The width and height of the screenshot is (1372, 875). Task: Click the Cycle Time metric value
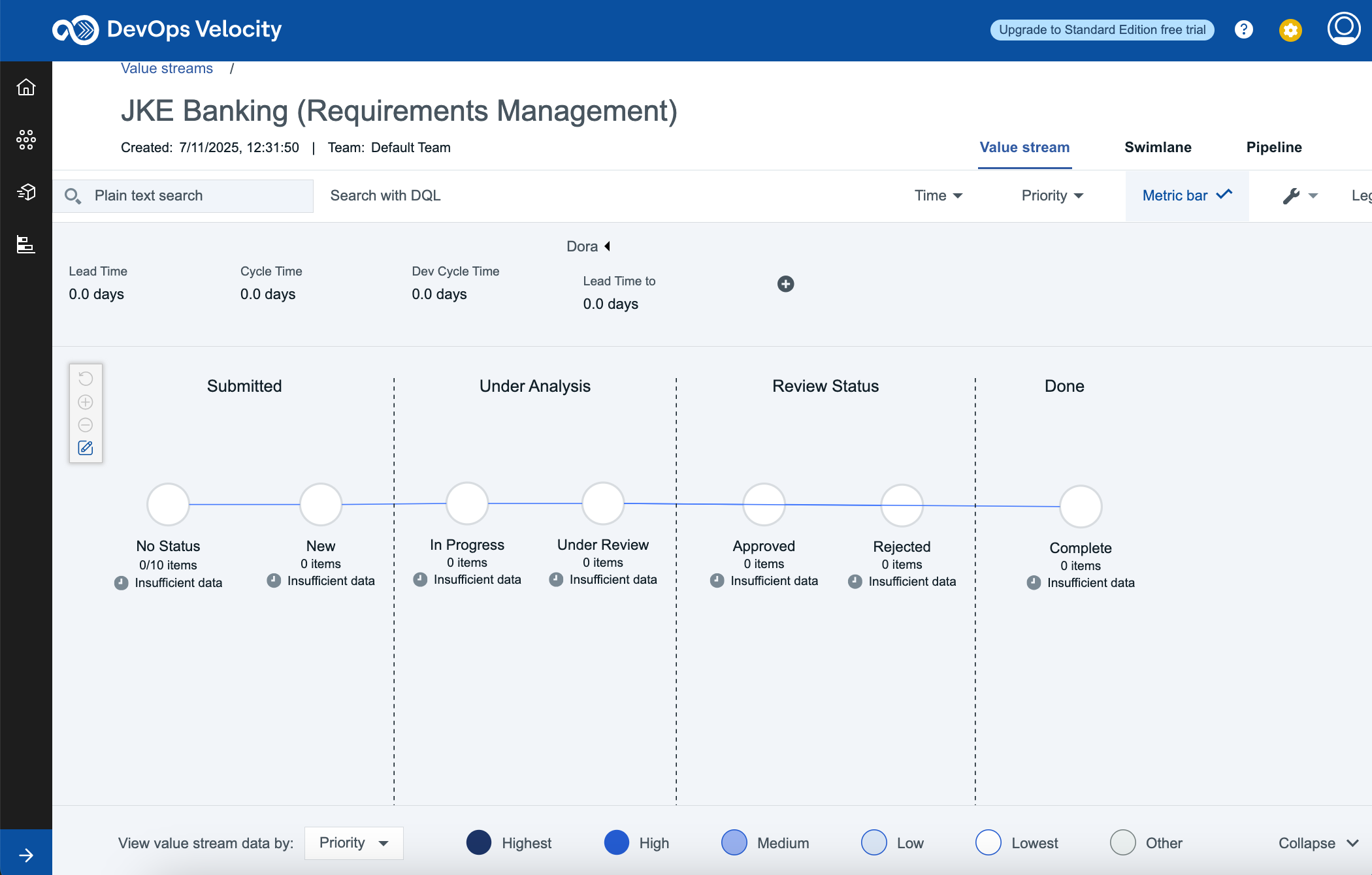[268, 294]
